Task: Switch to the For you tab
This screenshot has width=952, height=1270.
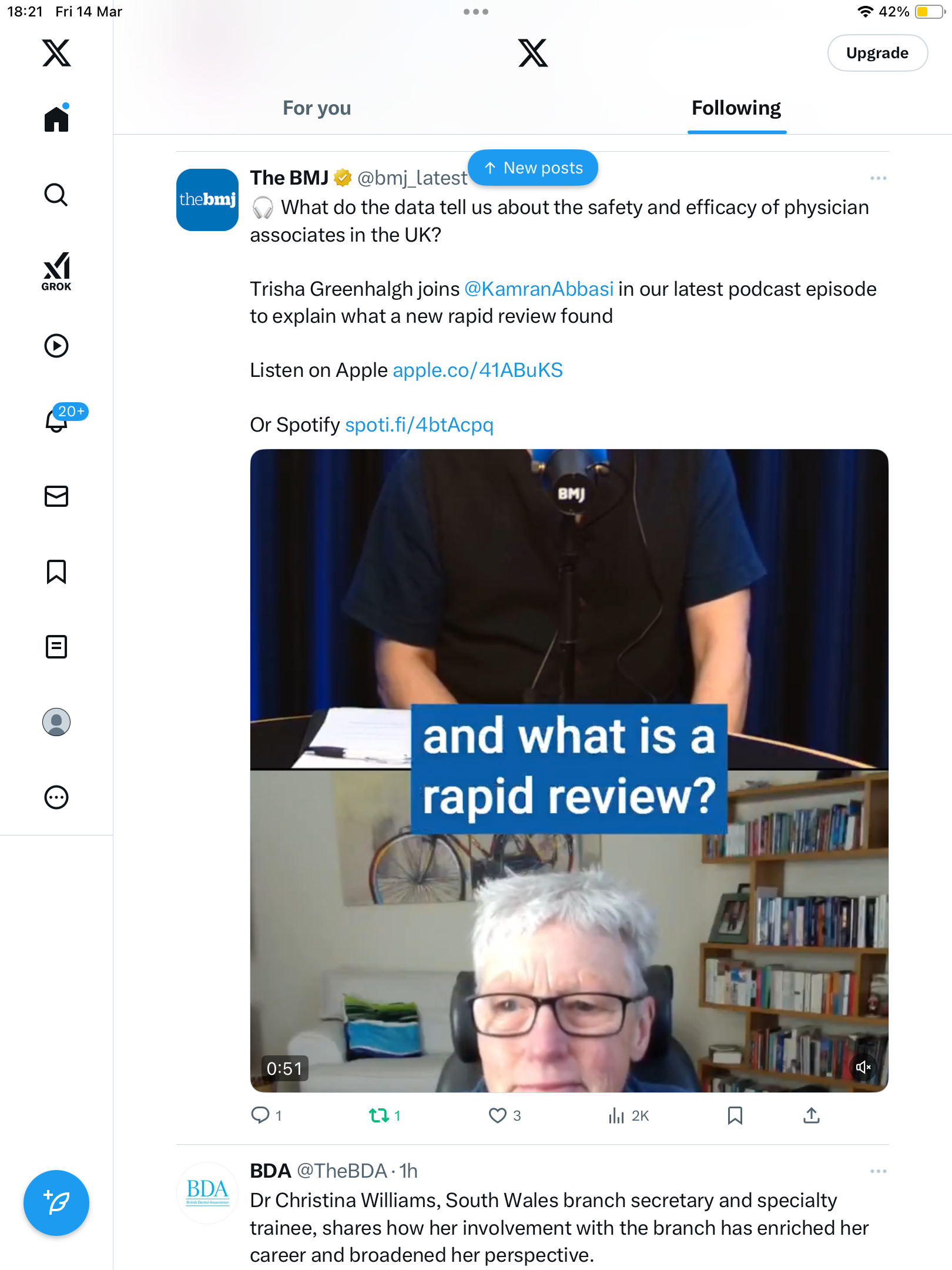Action: [317, 108]
